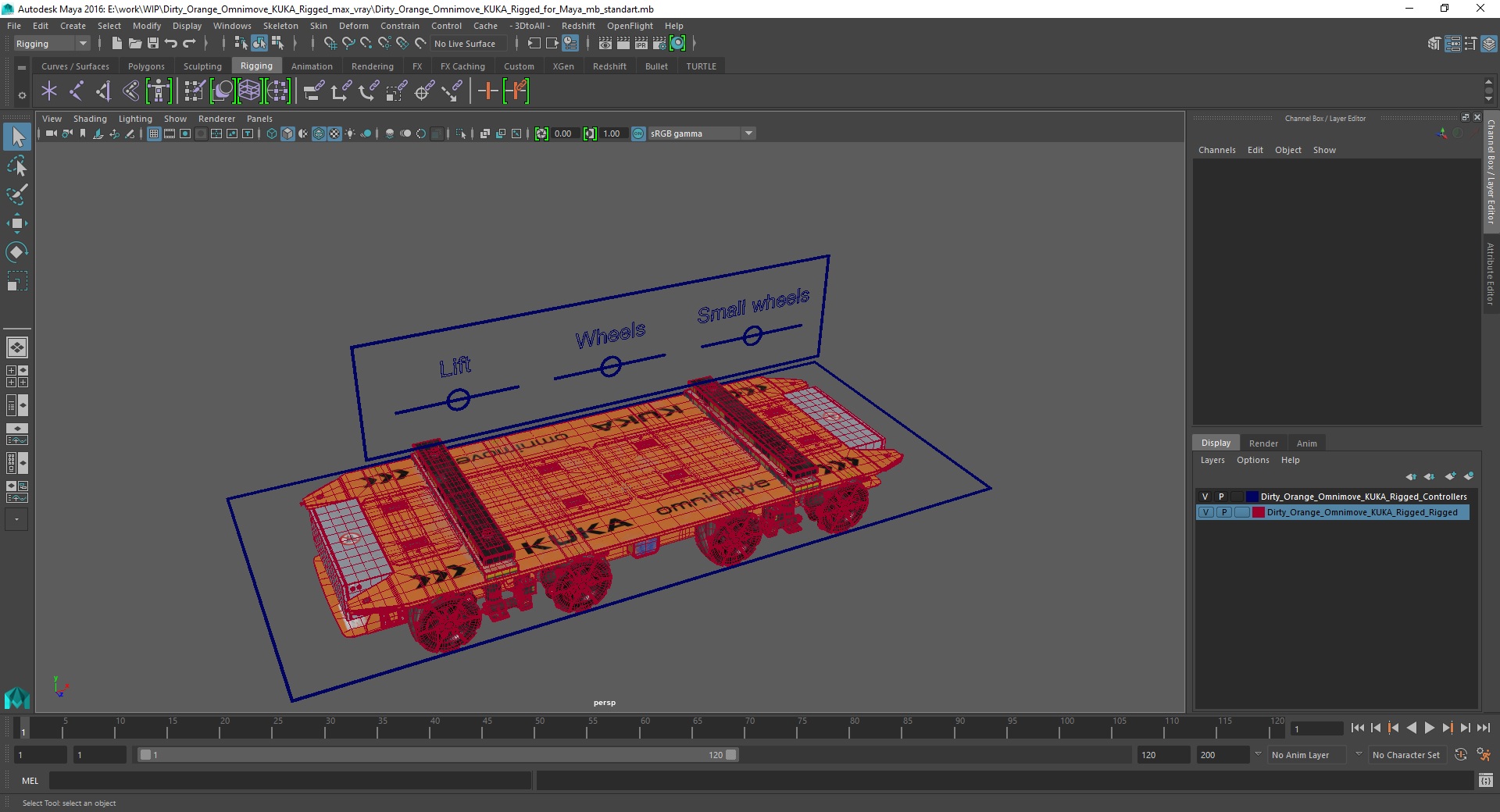Viewport: 1500px width, 812px height.
Task: Click red color swatch of Rigged_Rigged layer
Action: pos(1259,512)
